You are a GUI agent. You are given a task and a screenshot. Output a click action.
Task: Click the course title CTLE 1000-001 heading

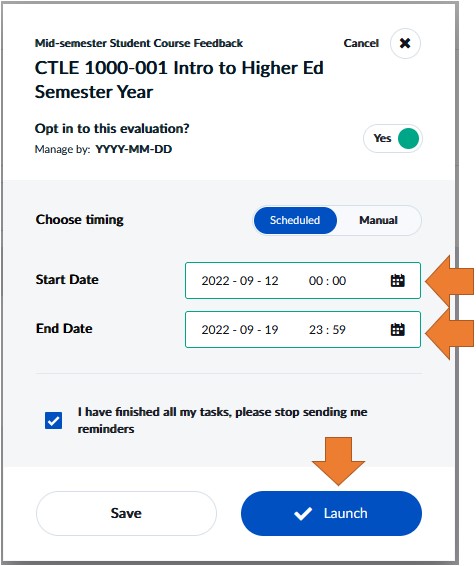[179, 80]
